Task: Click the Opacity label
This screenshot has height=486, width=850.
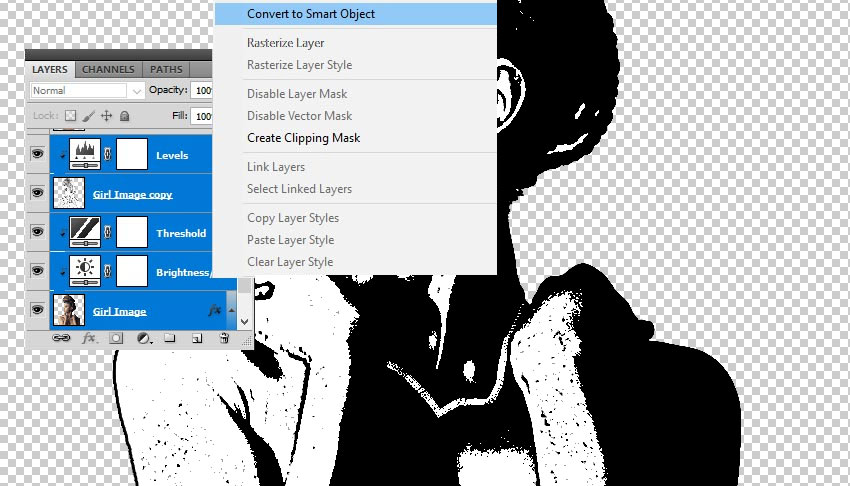Action: coord(168,90)
